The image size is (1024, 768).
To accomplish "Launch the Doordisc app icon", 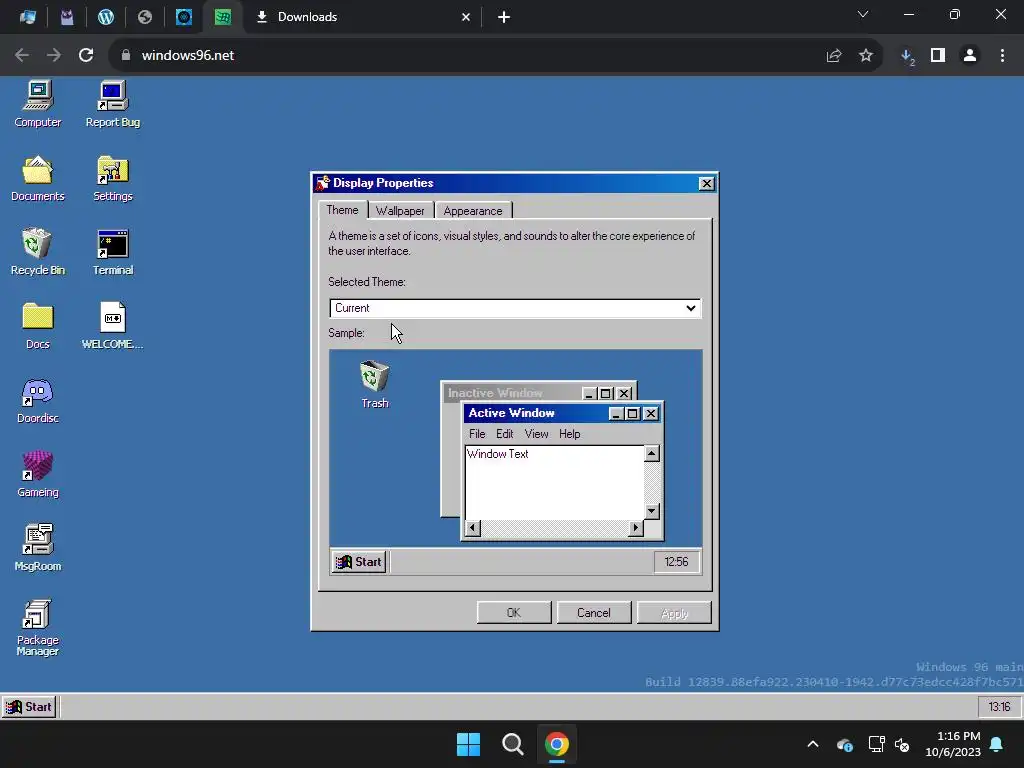I will click(x=37, y=400).
